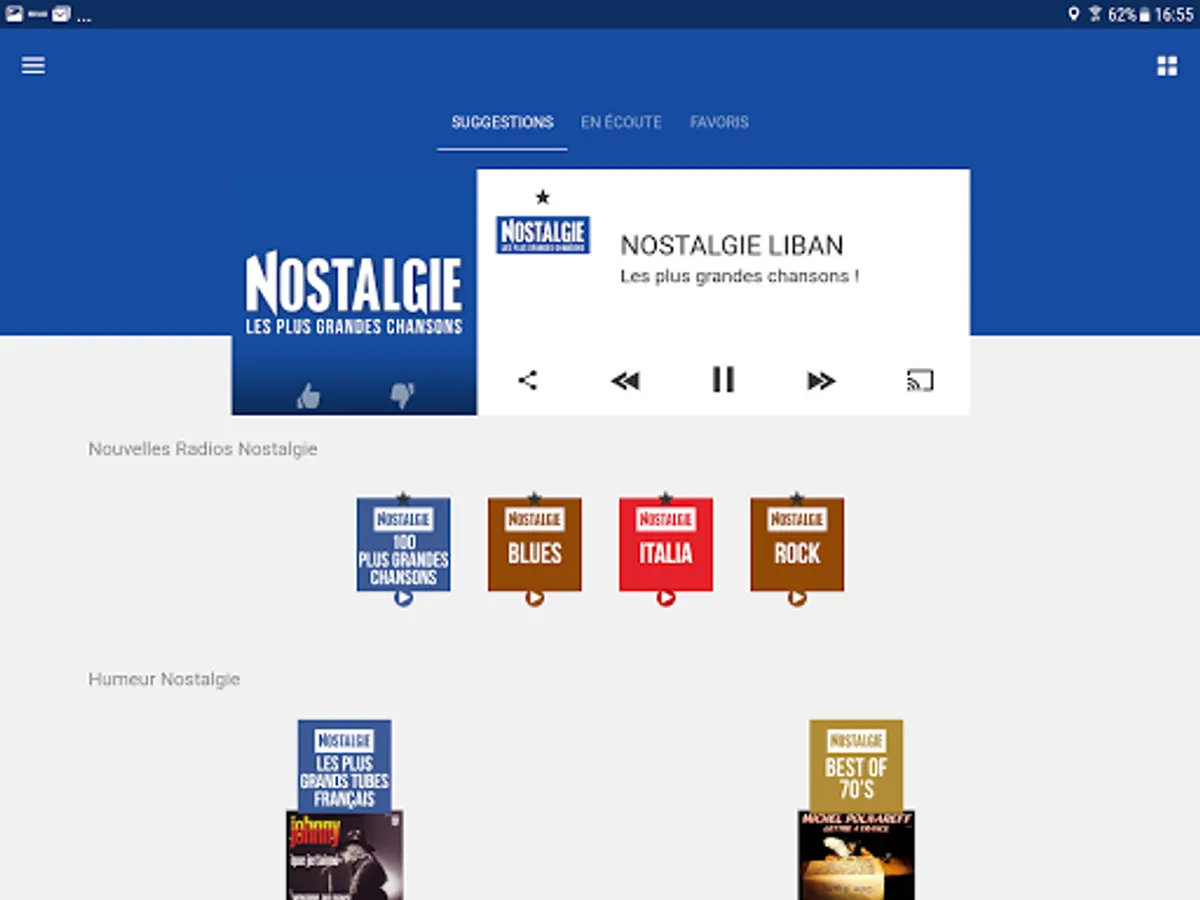Tap the thumbs up like icon
Screen dimensions: 1200x900
coord(308,396)
